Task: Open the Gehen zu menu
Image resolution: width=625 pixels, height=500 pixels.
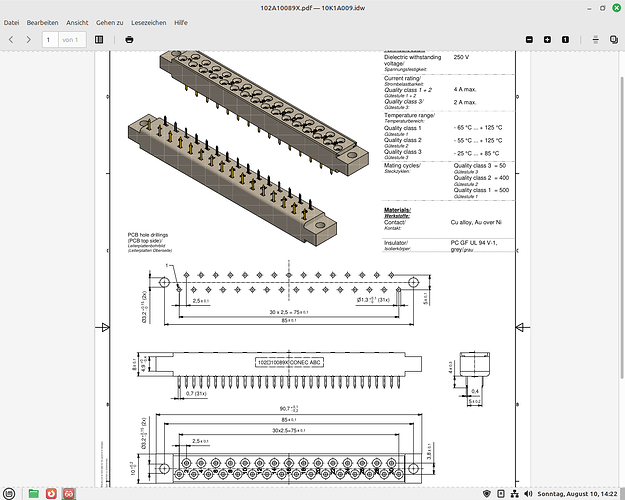Action: click(x=110, y=23)
